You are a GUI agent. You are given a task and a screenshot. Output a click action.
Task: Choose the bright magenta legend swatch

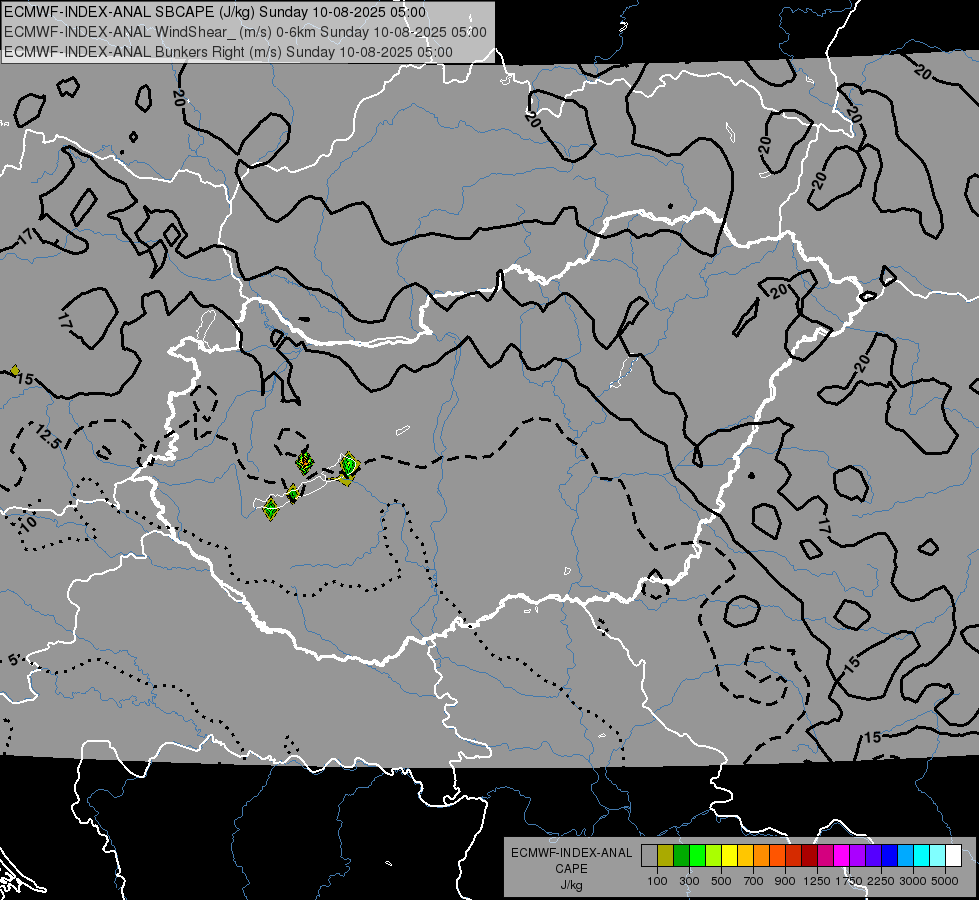point(842,856)
